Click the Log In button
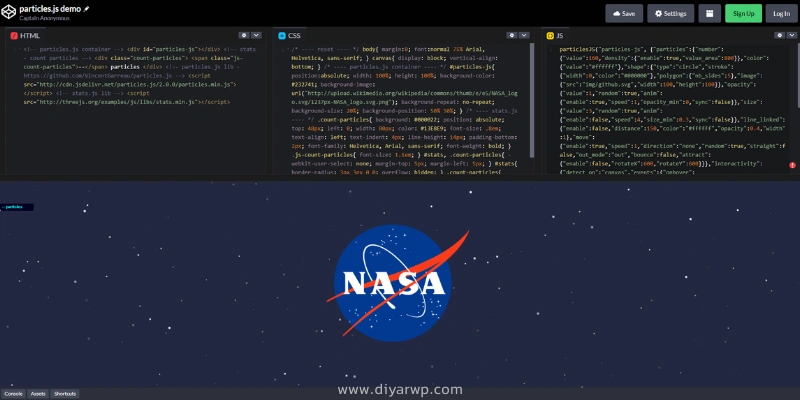800x400 pixels. pos(780,14)
